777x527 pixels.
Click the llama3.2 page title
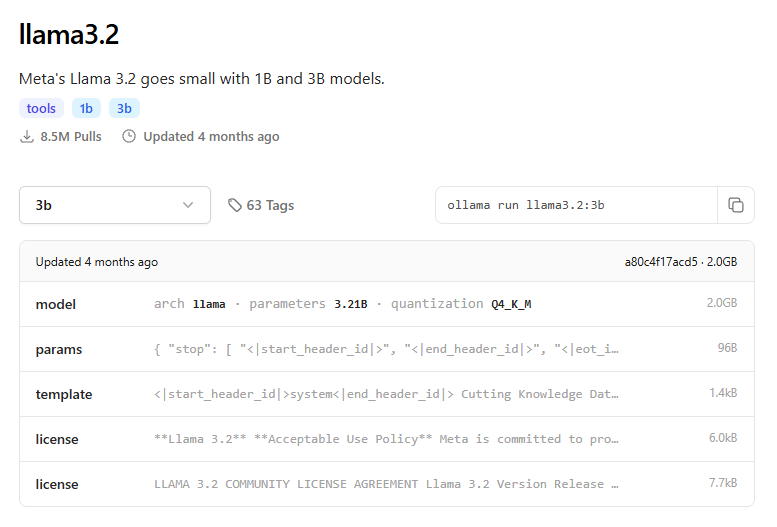(x=69, y=34)
